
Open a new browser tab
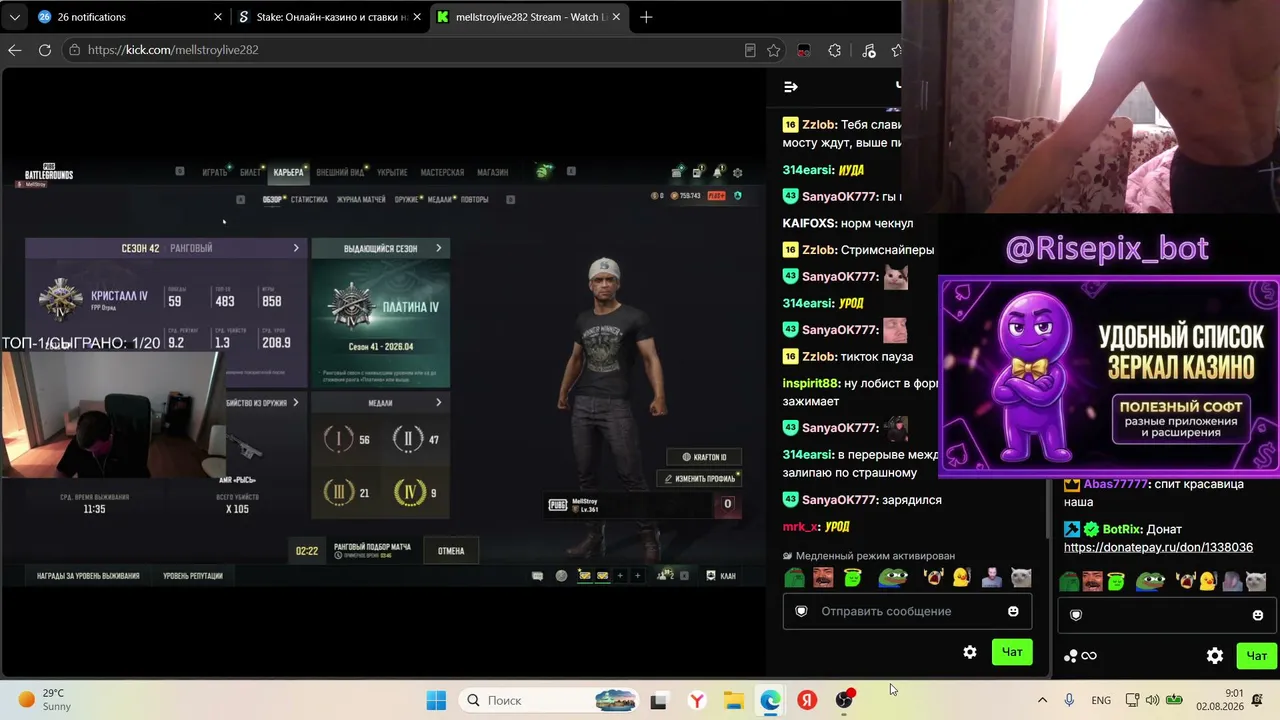646,17
